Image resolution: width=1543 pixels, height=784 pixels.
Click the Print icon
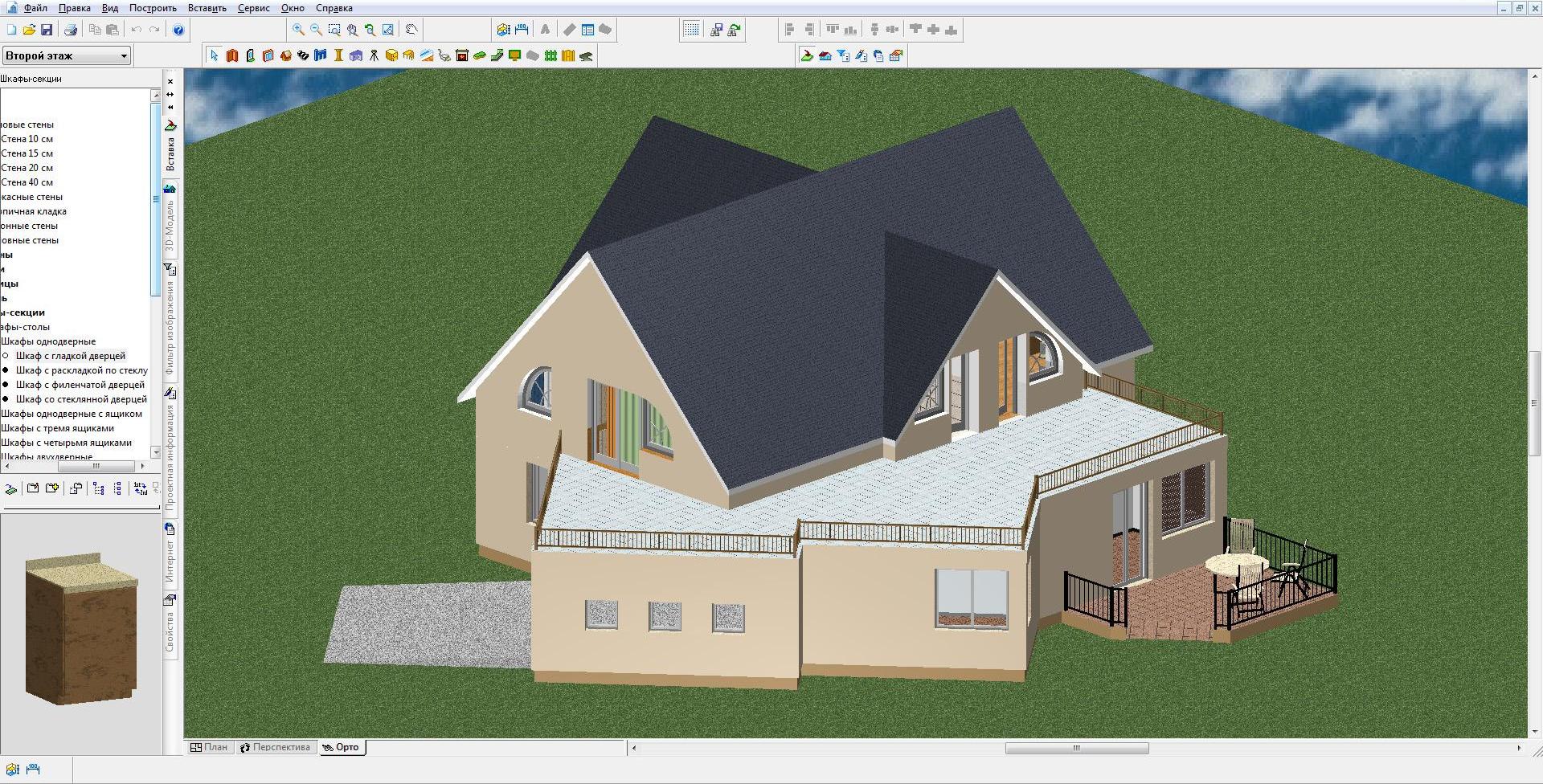(x=71, y=30)
